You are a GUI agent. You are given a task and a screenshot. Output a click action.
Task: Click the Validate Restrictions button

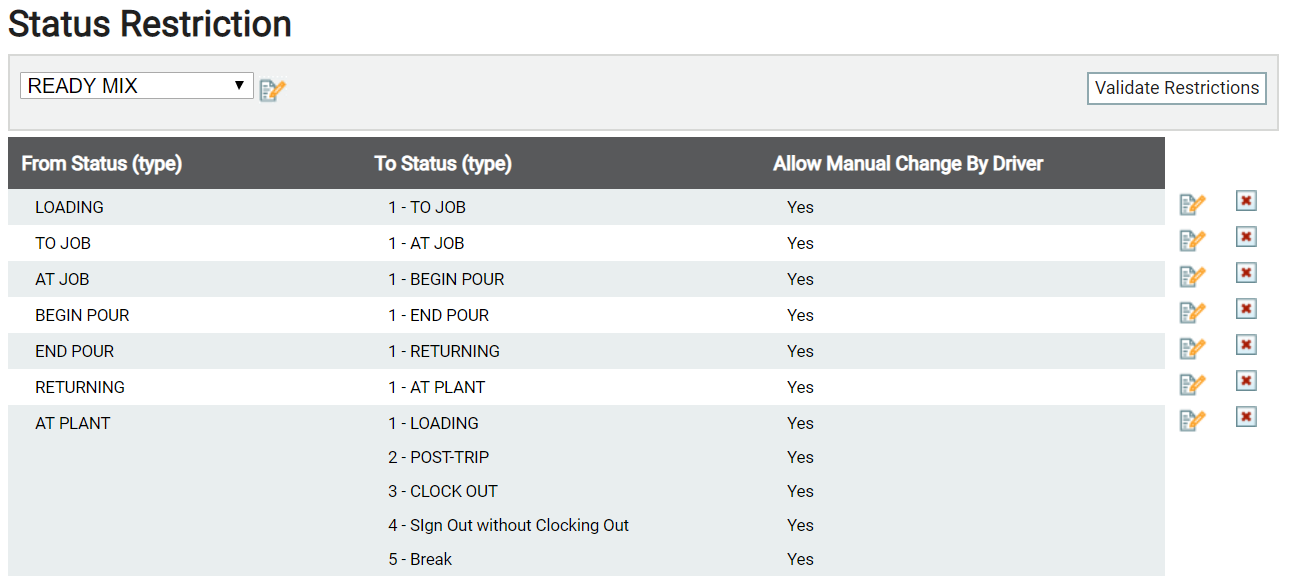tap(1177, 88)
